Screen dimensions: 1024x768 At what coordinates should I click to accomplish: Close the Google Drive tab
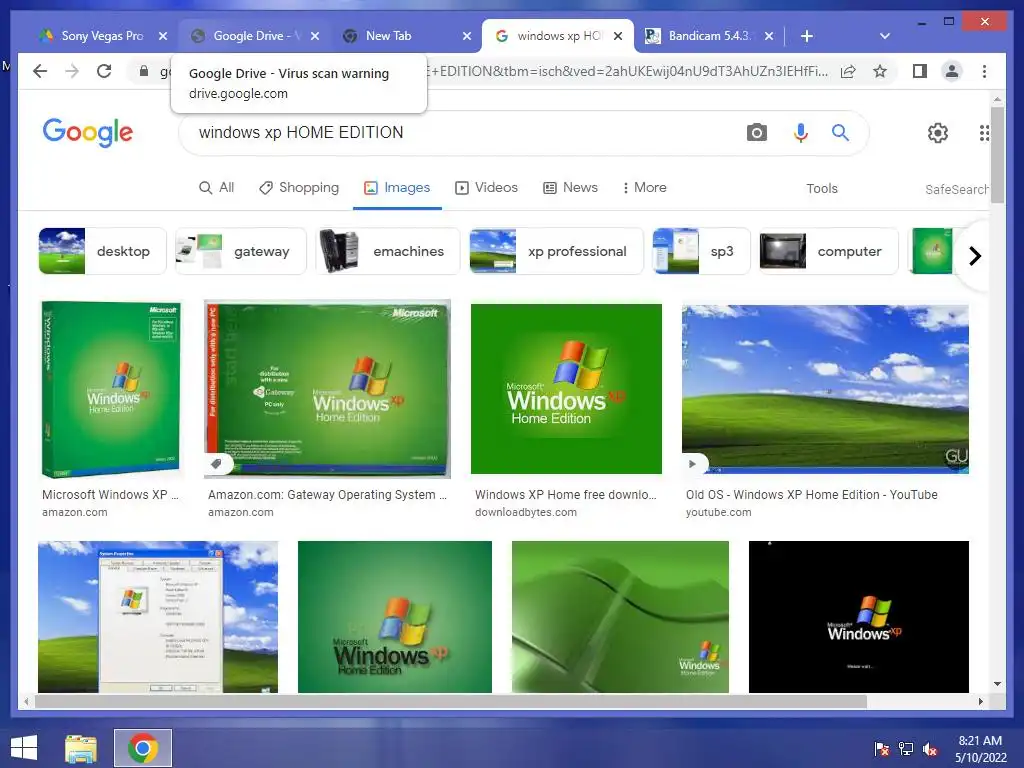[315, 36]
